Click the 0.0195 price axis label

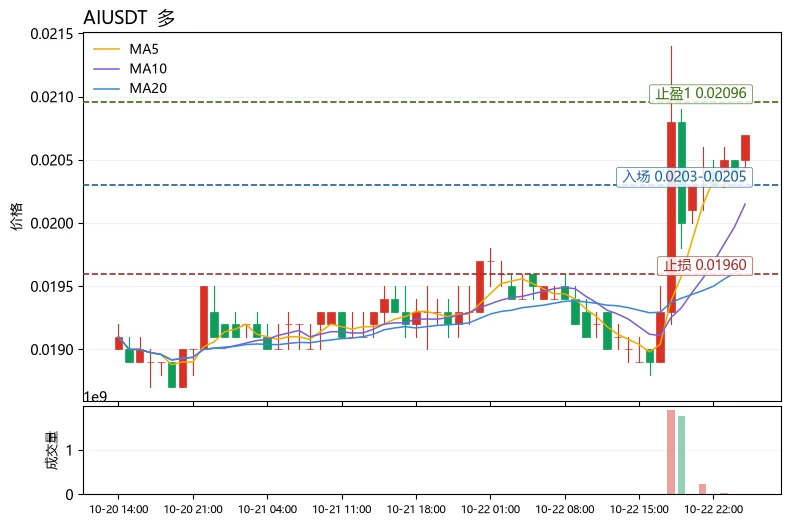pos(51,287)
